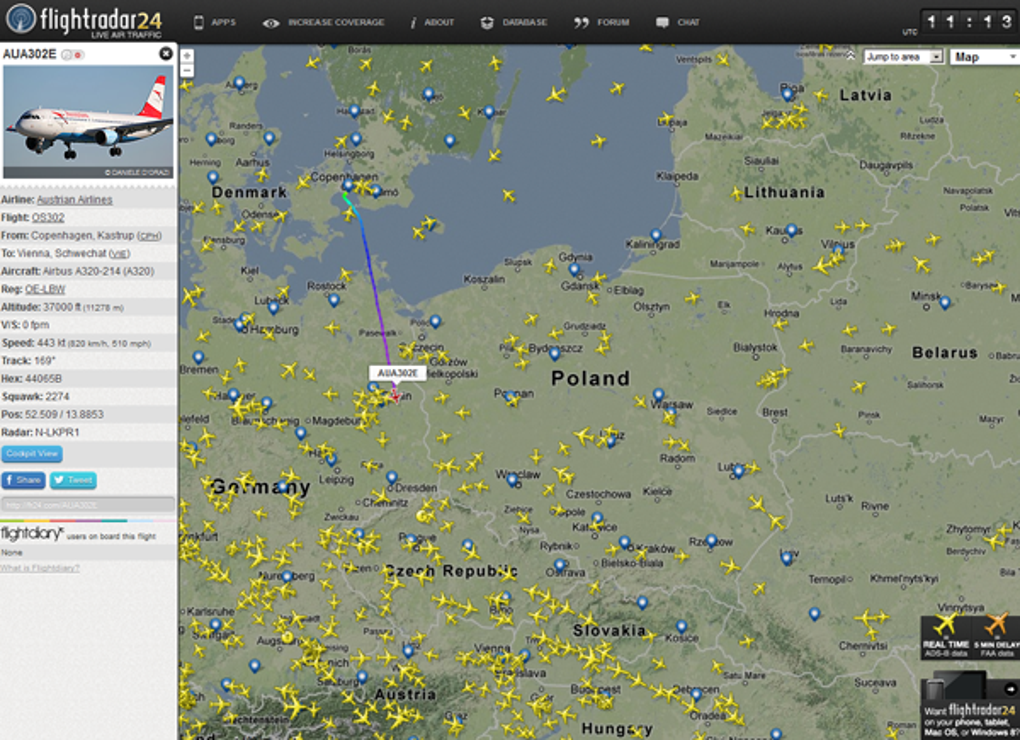Image resolution: width=1020 pixels, height=740 pixels.
Task: Select the AUA302E aircraft marker on map
Action: pyautogui.click(x=396, y=395)
